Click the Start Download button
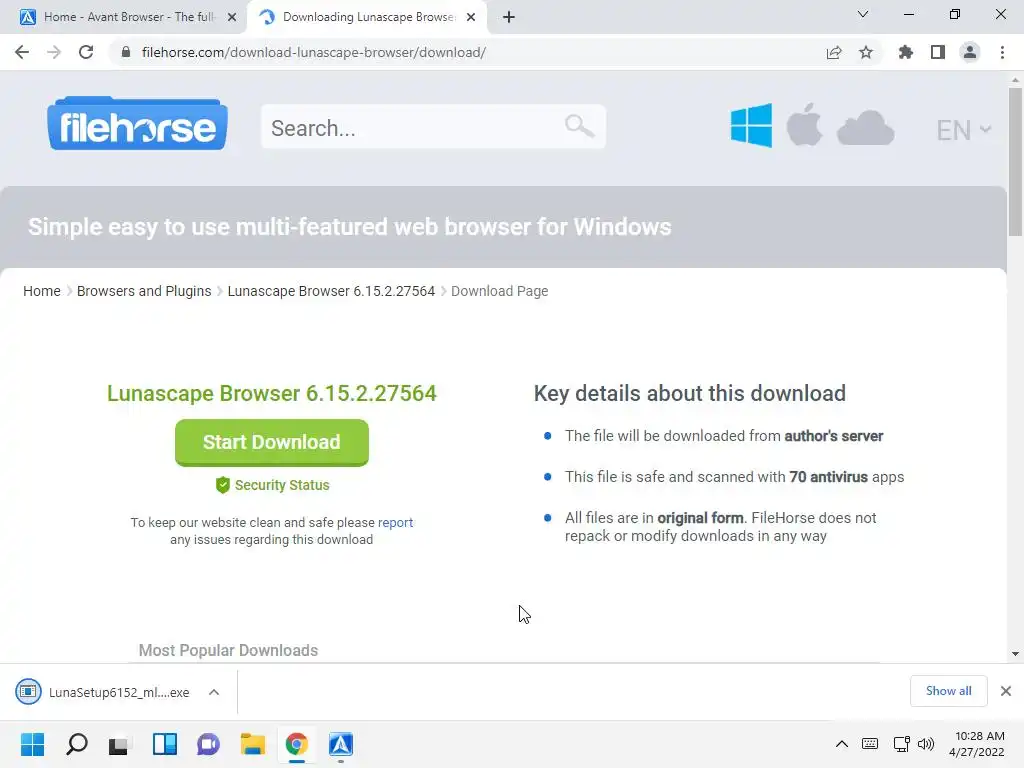 [x=272, y=442]
